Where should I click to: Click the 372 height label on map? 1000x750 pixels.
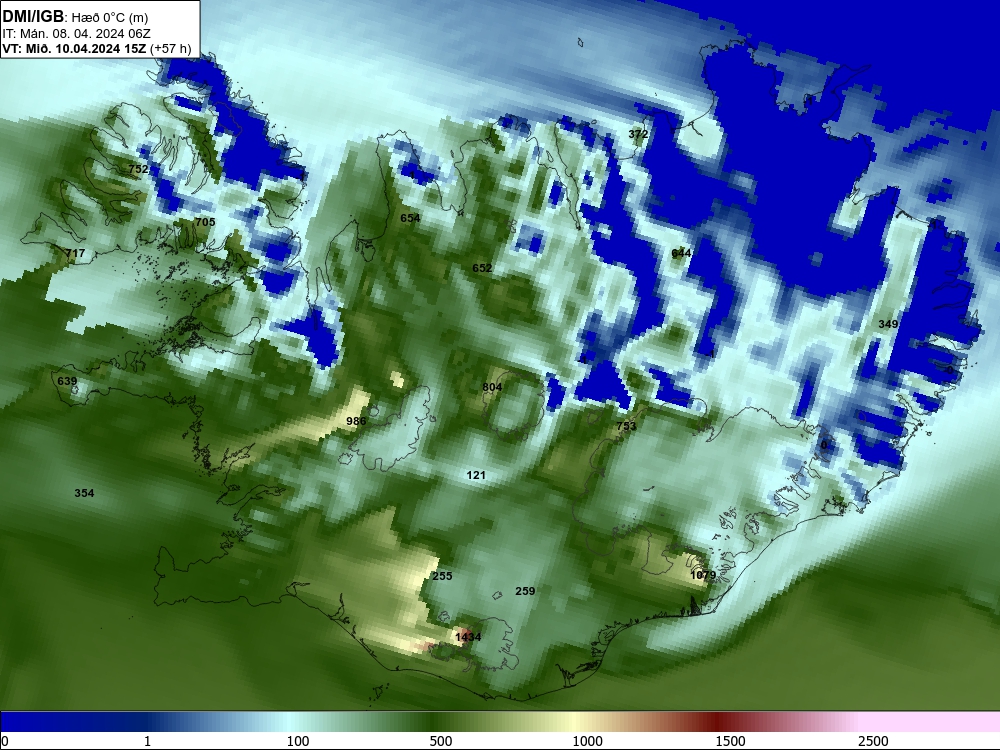point(638,134)
